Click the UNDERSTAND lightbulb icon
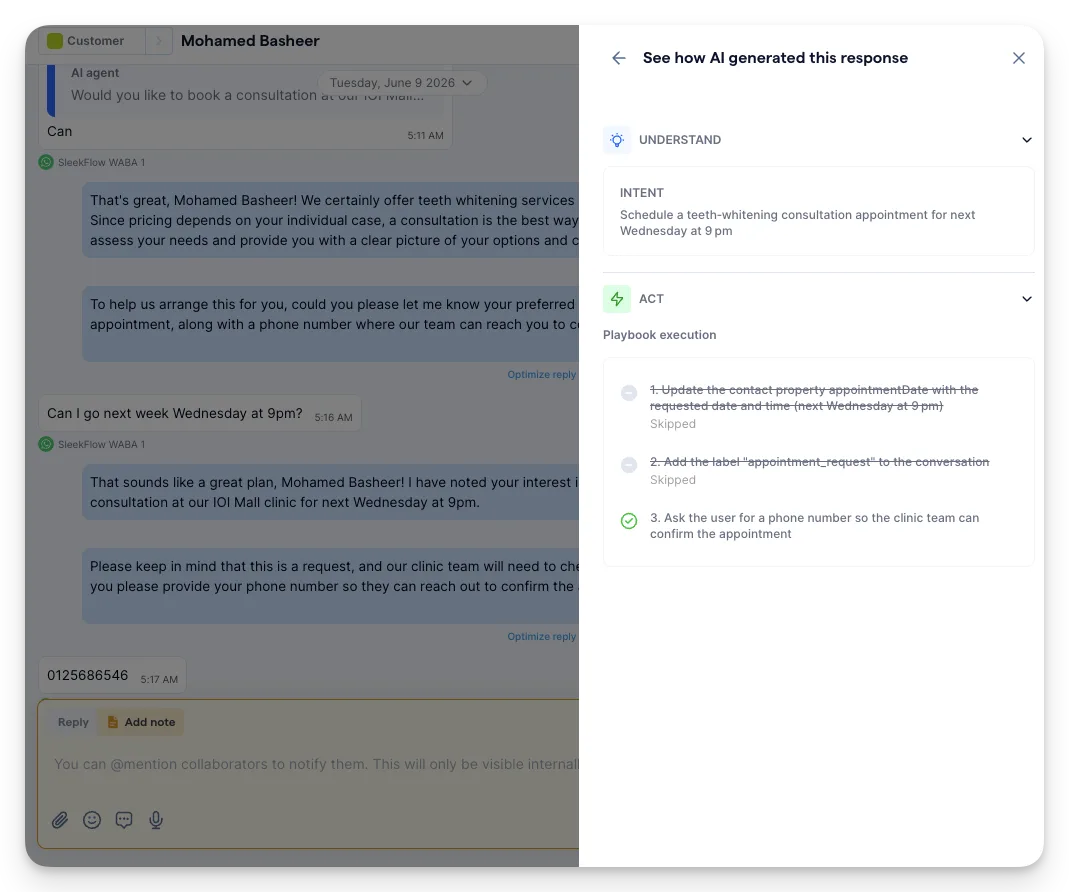This screenshot has width=1069, height=892. tap(617, 140)
